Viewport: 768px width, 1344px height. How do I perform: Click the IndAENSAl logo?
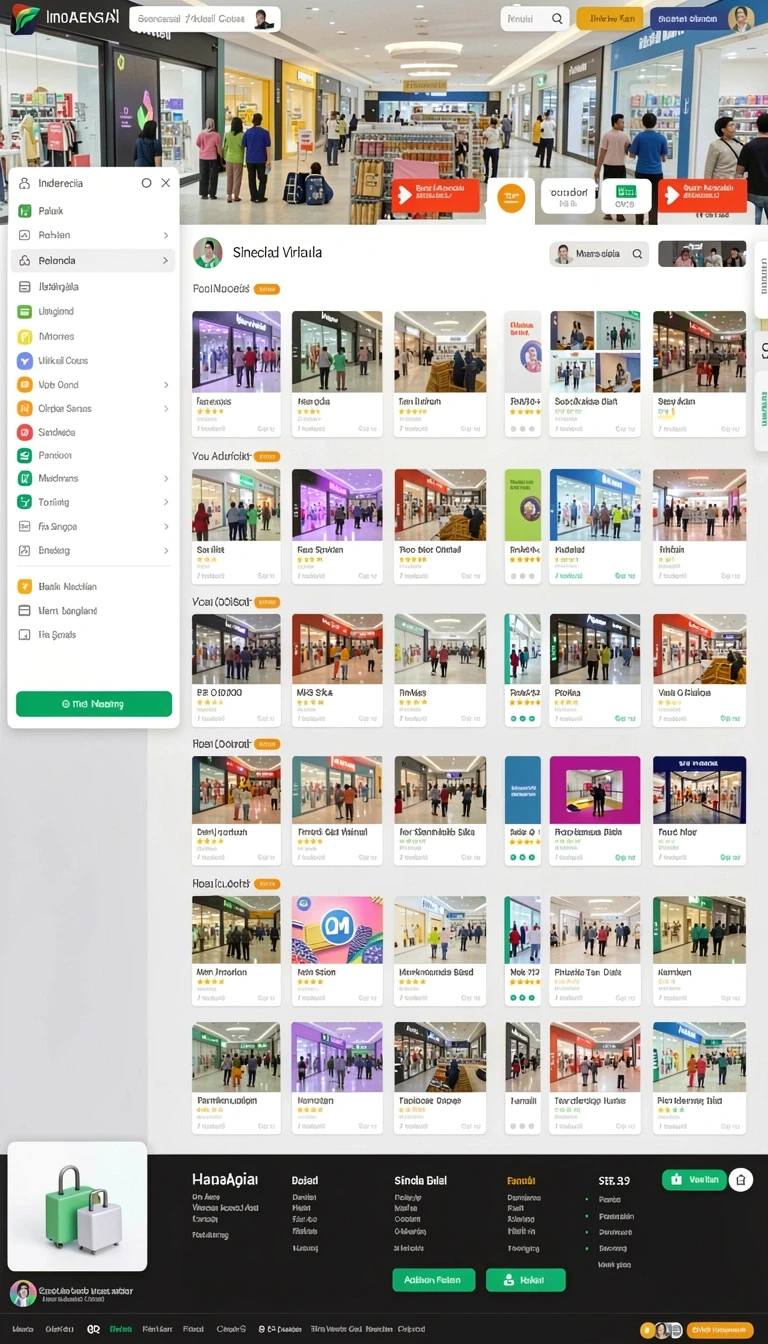[64, 17]
